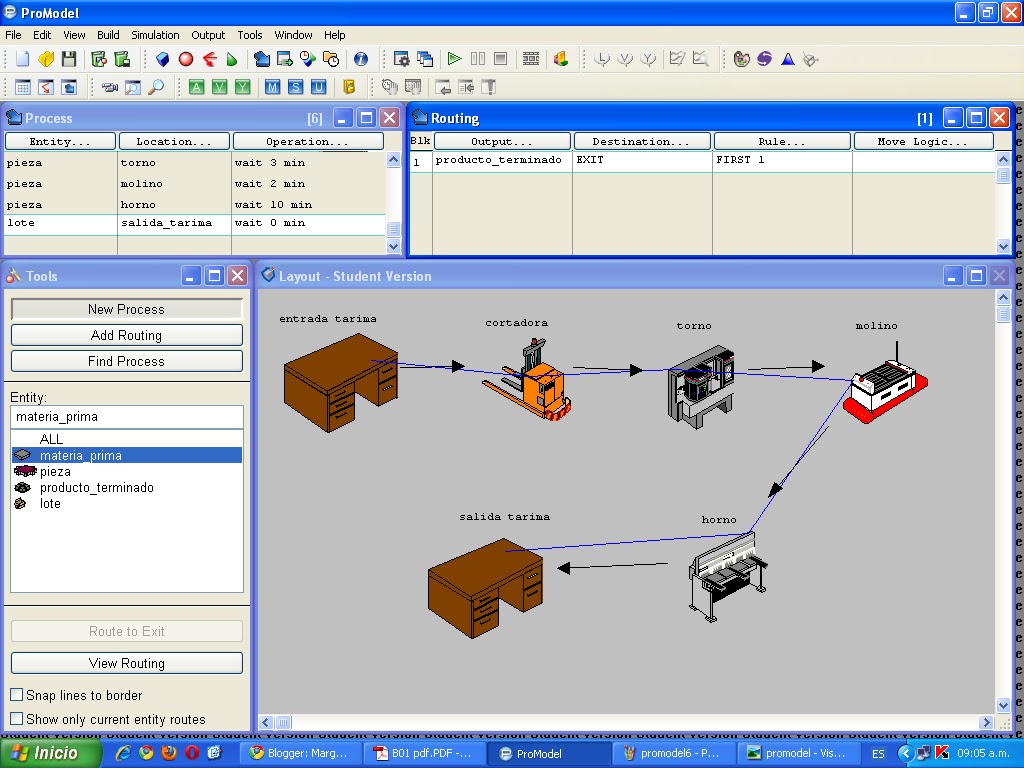Open the Rule dropdown in the Routing window
The height and width of the screenshot is (768, 1024).
pos(781,140)
